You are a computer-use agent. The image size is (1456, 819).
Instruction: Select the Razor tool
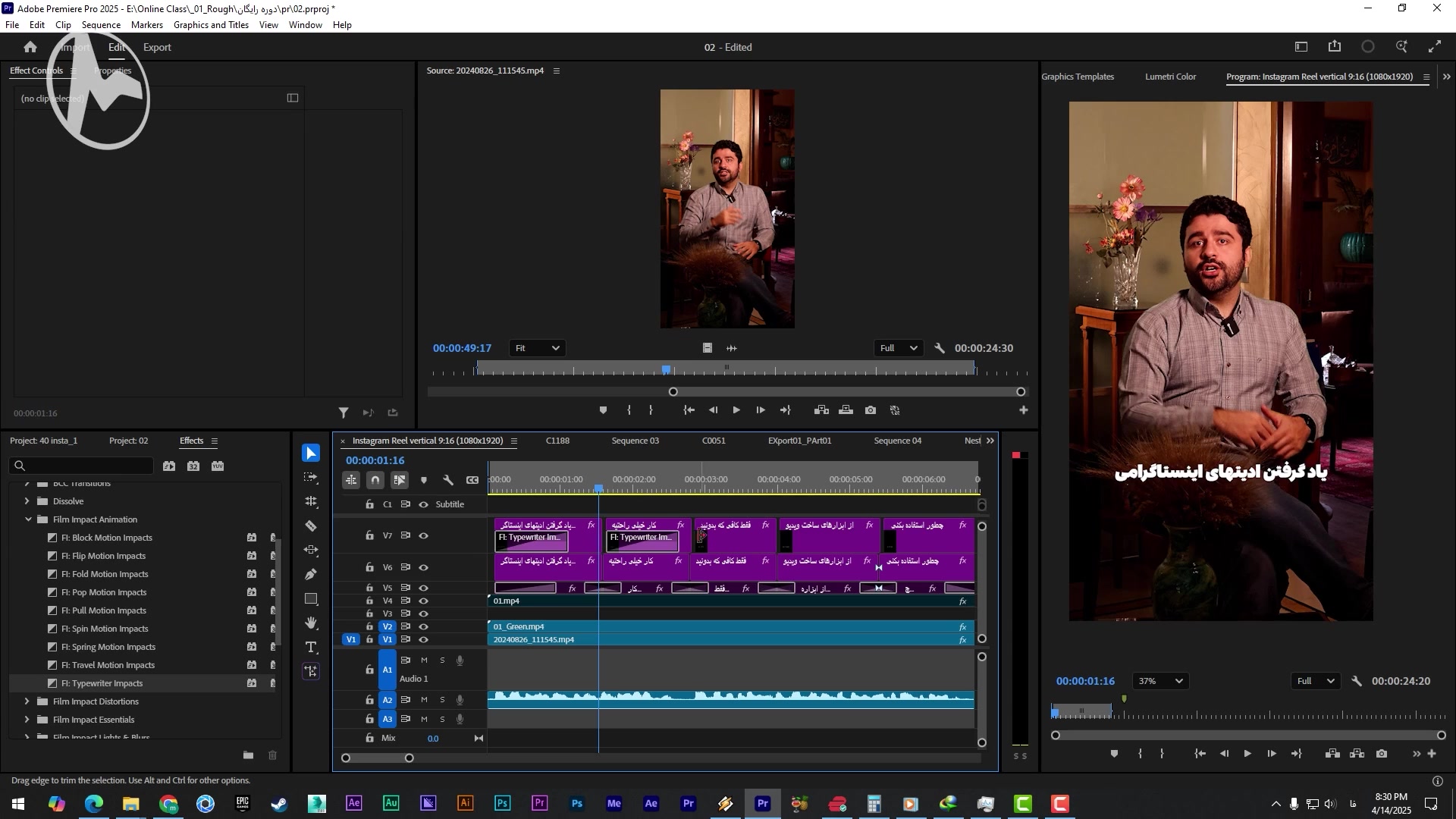[x=311, y=526]
